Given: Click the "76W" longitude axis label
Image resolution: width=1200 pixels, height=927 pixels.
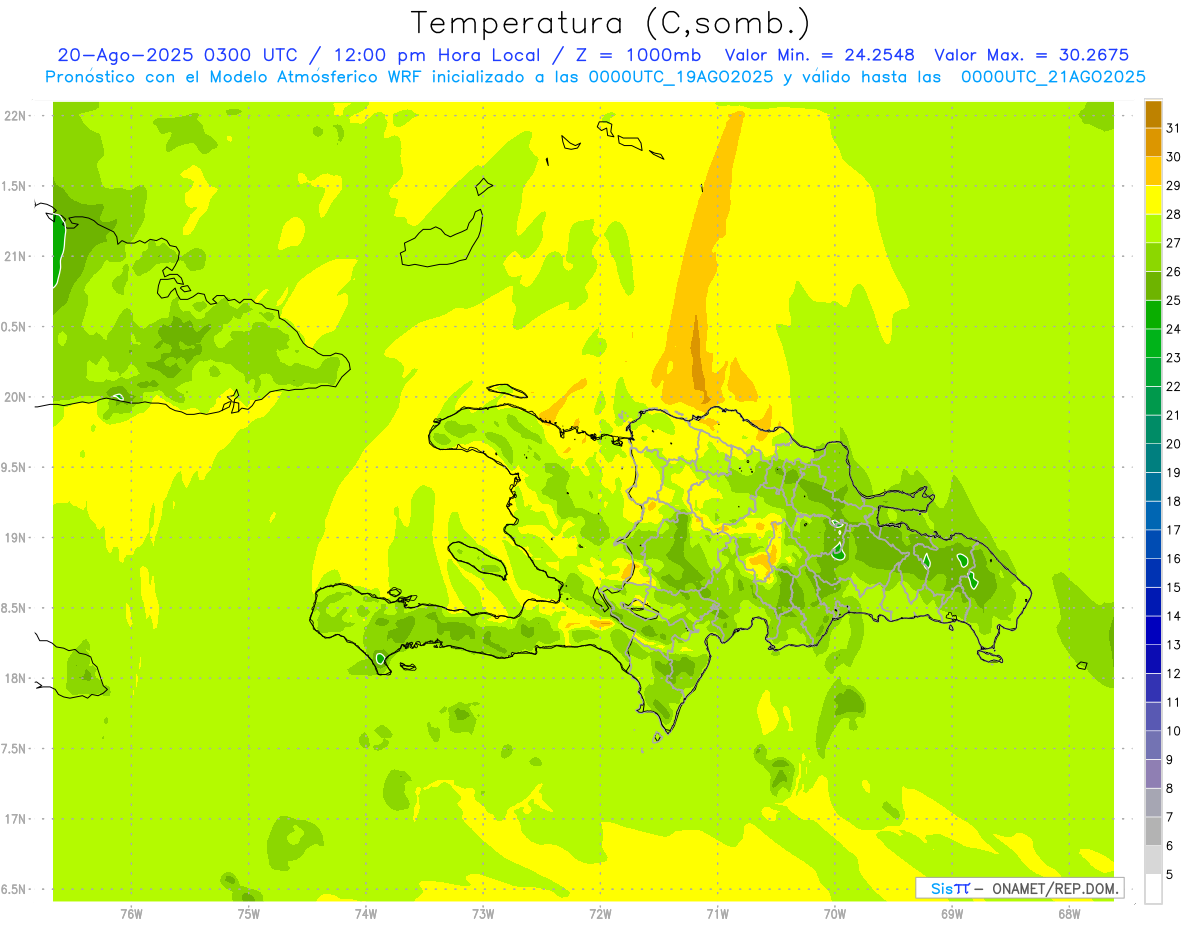Looking at the screenshot, I should 131,914.
